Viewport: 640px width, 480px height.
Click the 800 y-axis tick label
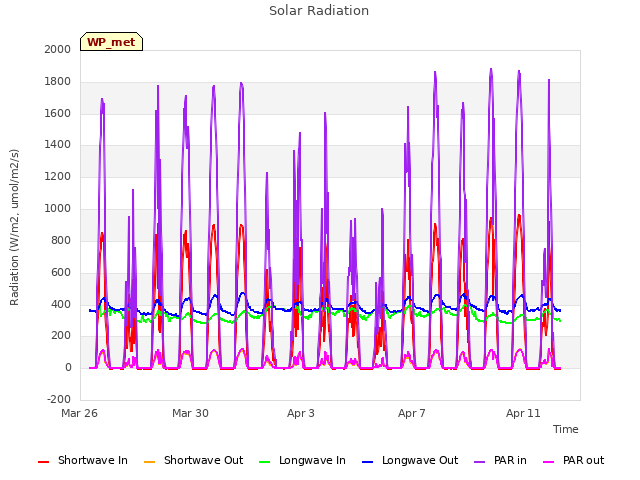click(x=61, y=240)
